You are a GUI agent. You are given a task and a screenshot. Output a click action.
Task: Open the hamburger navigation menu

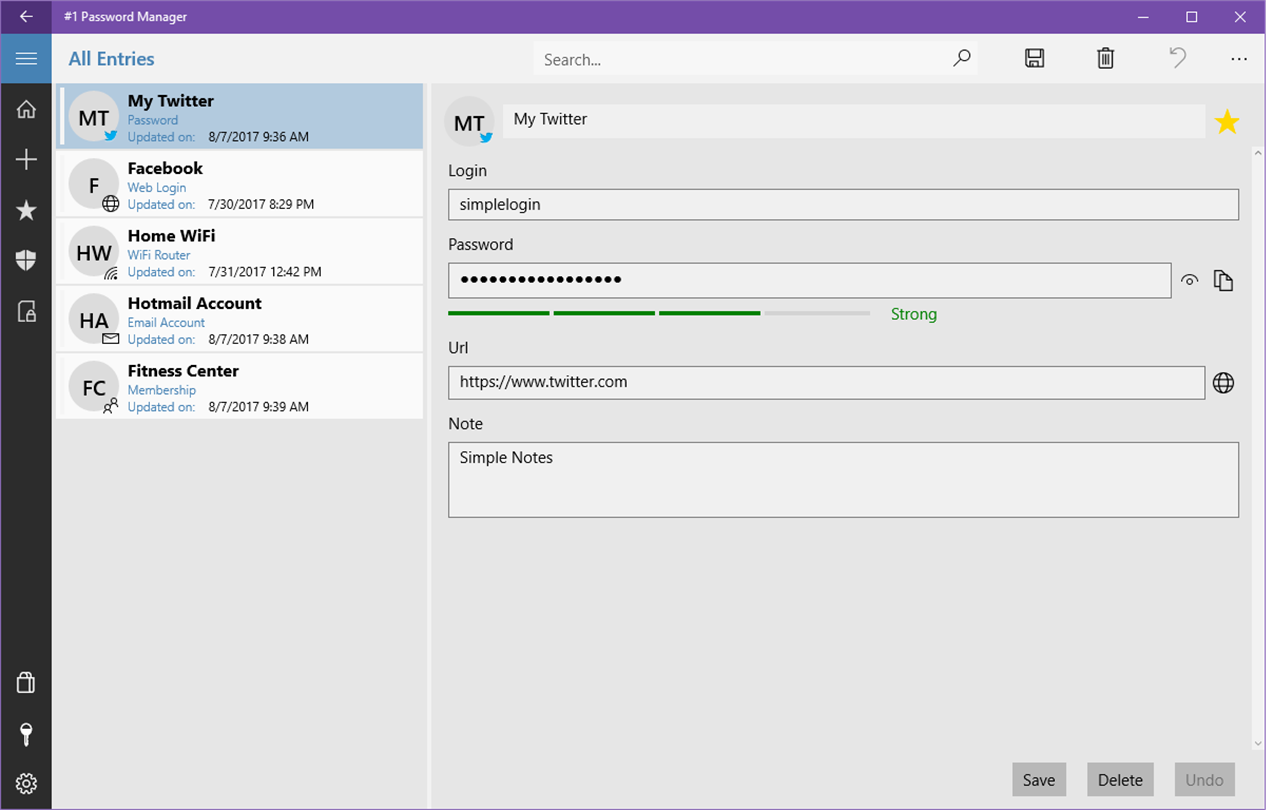(26, 59)
